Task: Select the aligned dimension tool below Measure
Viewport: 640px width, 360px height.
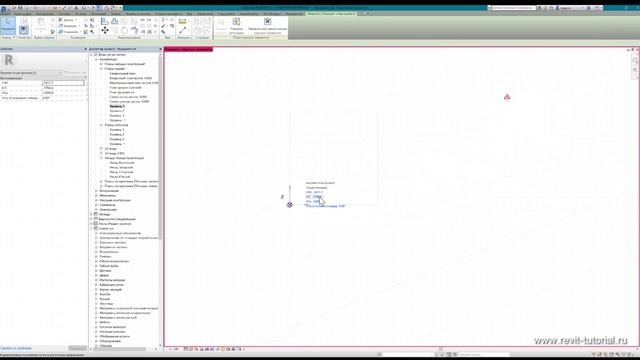Action: 182,30
